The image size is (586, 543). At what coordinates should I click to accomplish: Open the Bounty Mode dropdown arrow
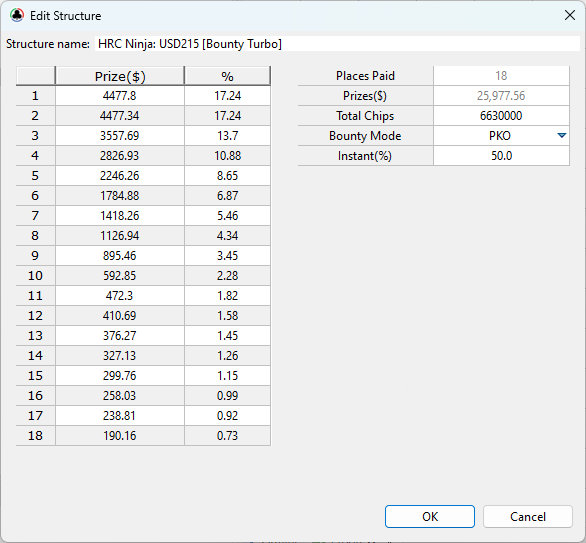click(x=561, y=136)
